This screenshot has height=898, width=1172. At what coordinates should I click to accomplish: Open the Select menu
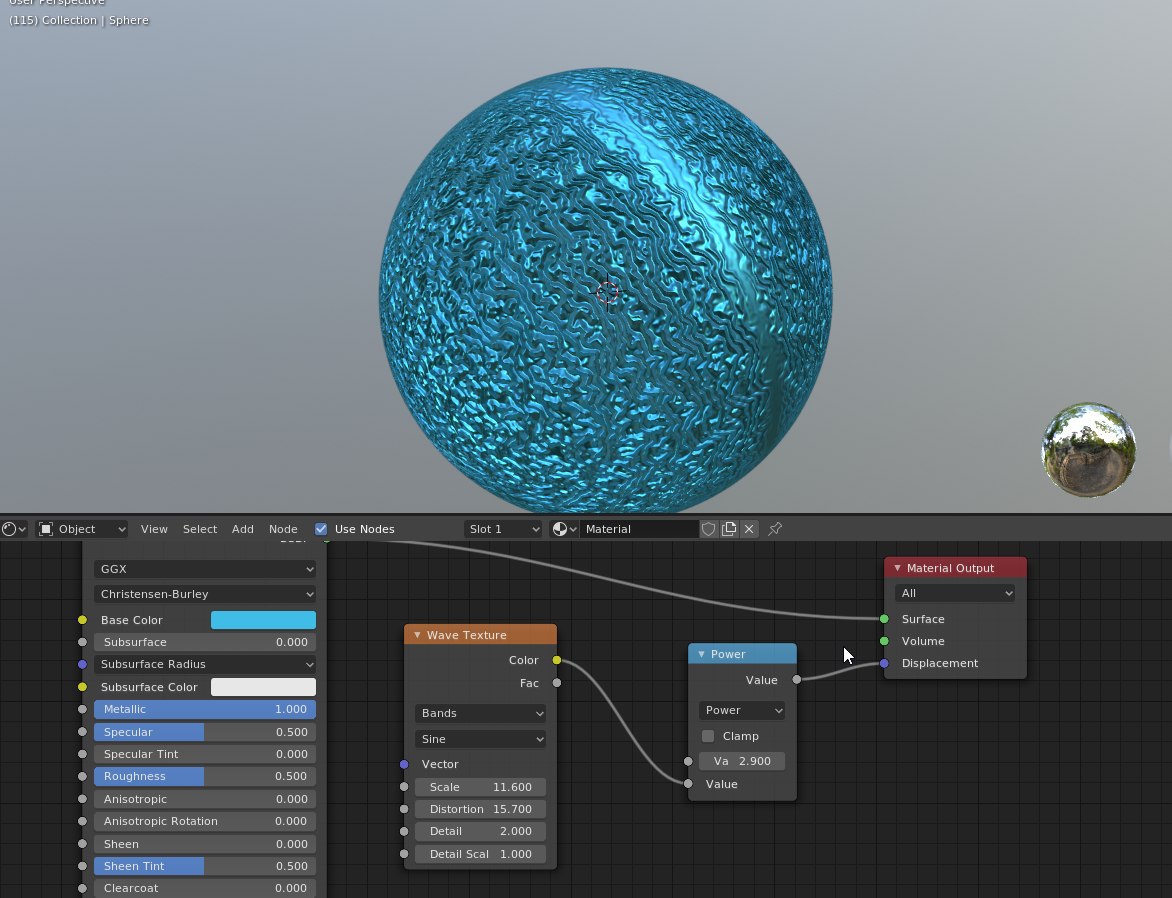200,529
